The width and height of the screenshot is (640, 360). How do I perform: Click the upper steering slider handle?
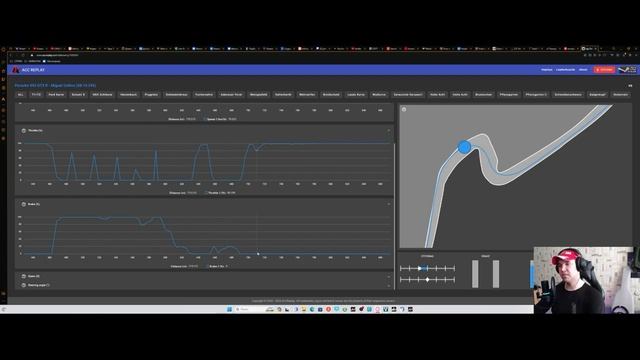pyautogui.click(x=420, y=268)
